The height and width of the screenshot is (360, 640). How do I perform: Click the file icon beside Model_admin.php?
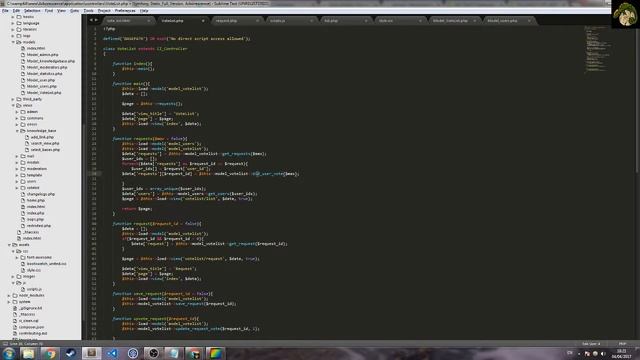pos(23,55)
